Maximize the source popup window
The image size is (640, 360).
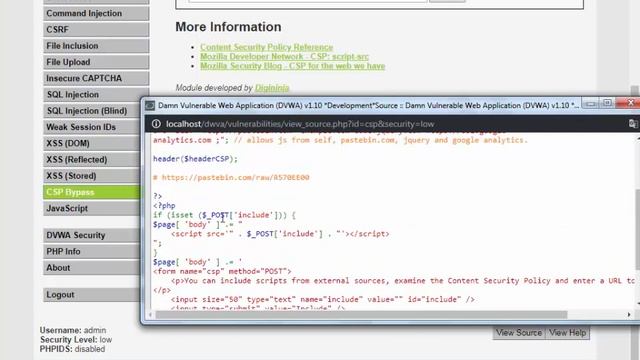[607, 103]
